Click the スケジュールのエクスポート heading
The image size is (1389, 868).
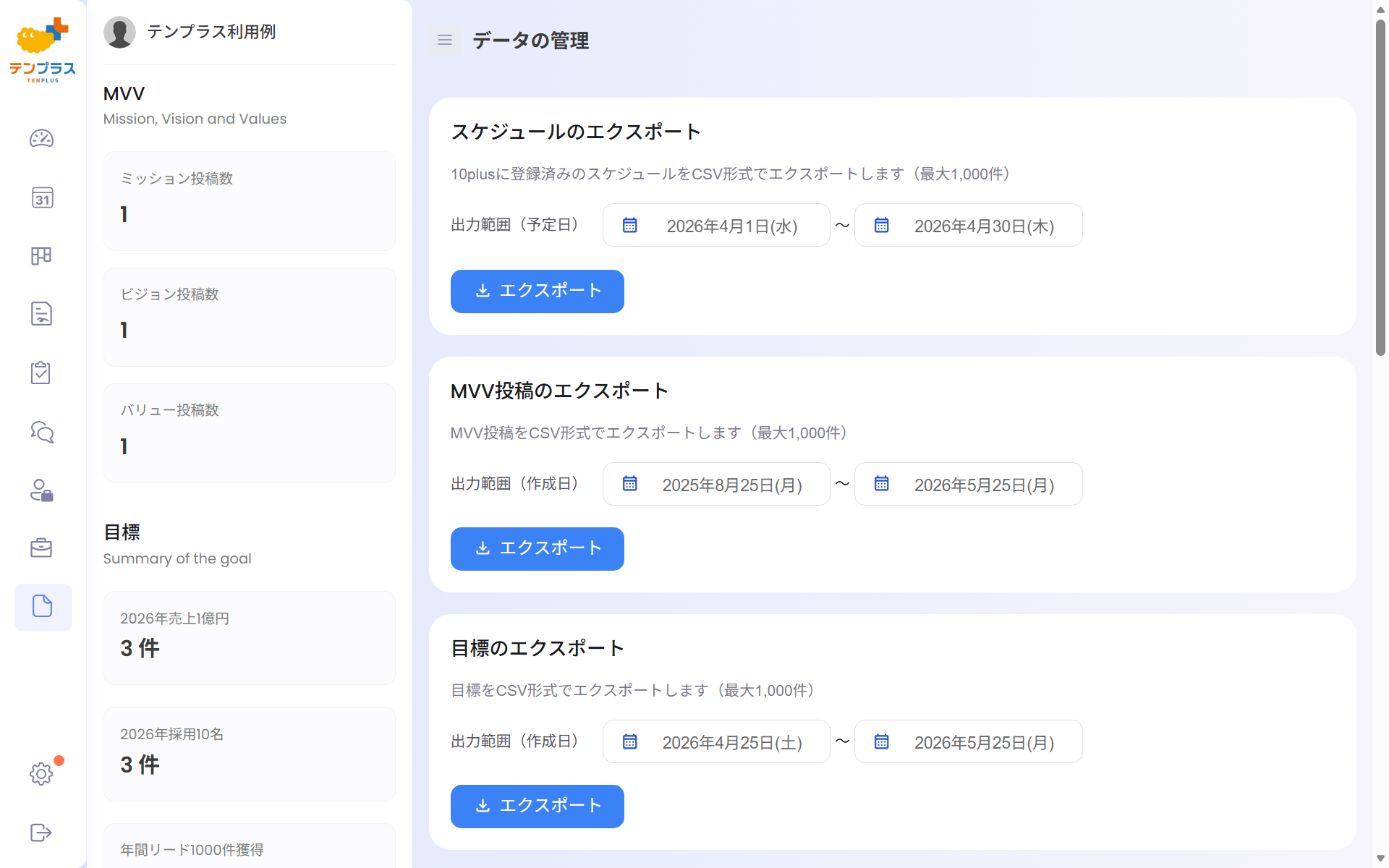coord(576,132)
